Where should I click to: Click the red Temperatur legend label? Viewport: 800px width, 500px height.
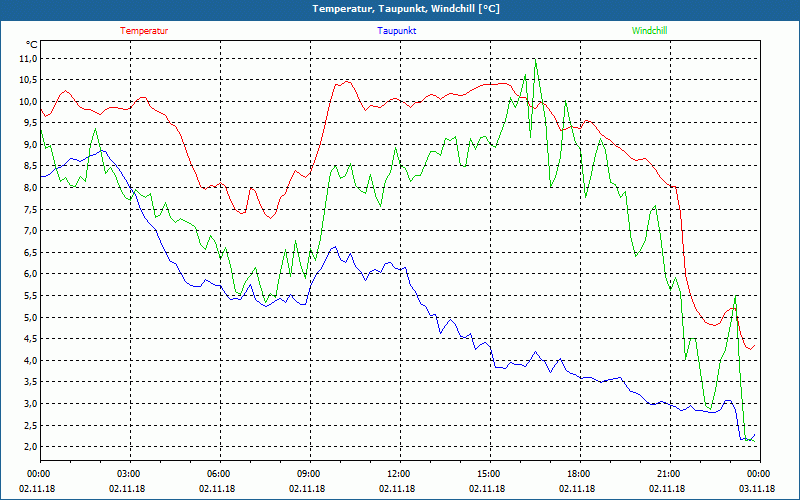(x=144, y=31)
